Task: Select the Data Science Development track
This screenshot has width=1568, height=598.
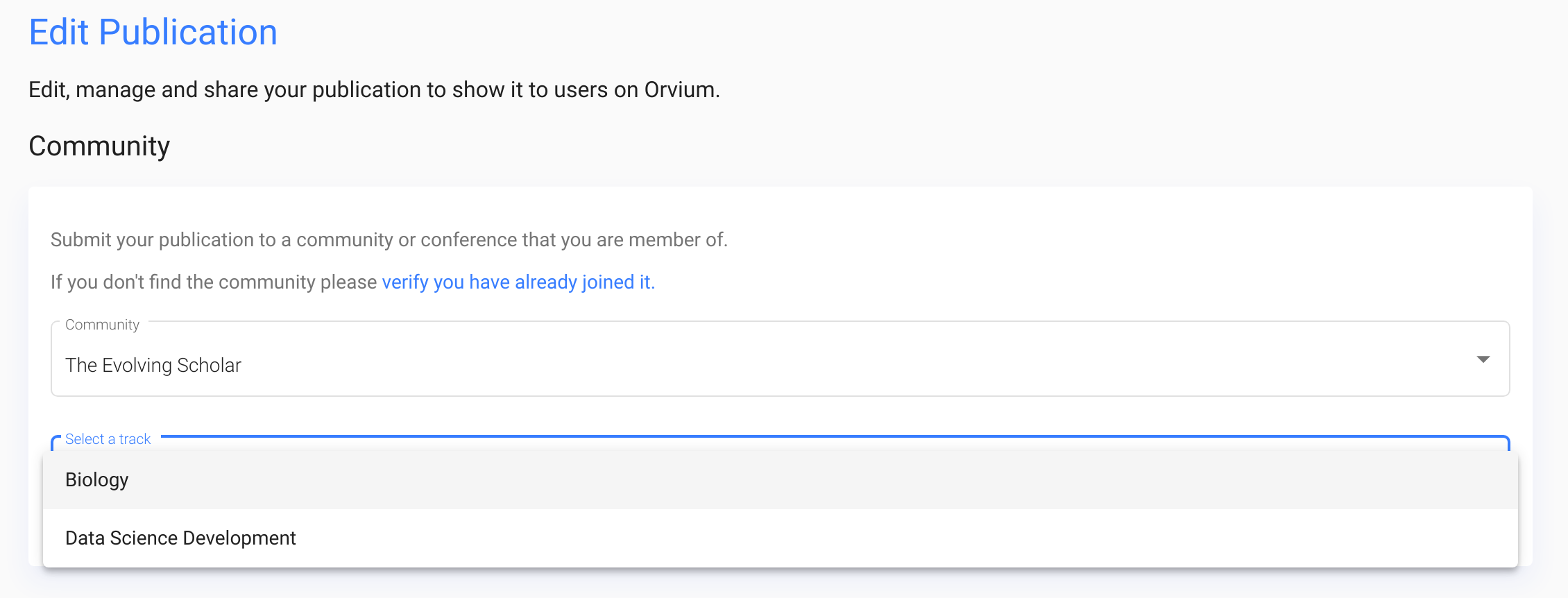Action: [x=780, y=538]
